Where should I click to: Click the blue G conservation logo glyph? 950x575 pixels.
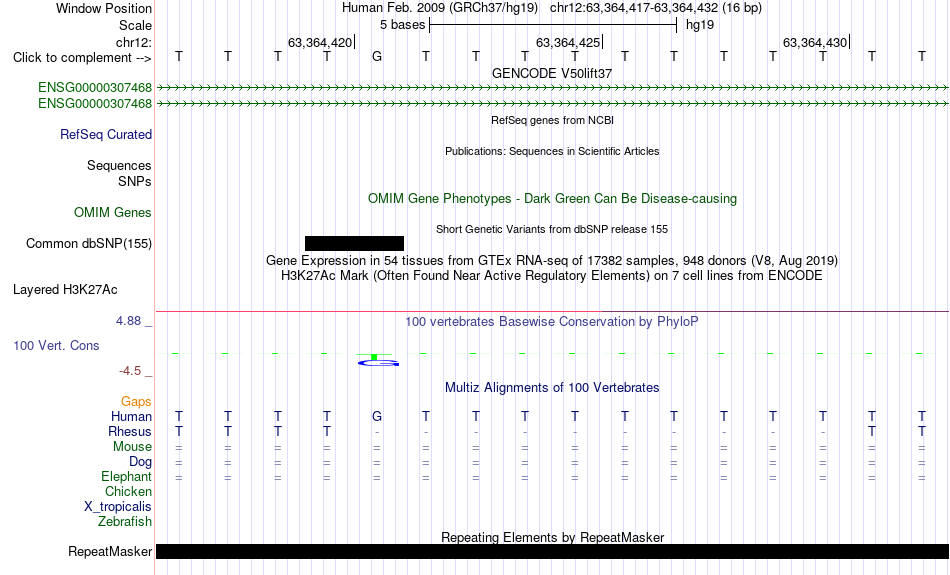[378, 362]
